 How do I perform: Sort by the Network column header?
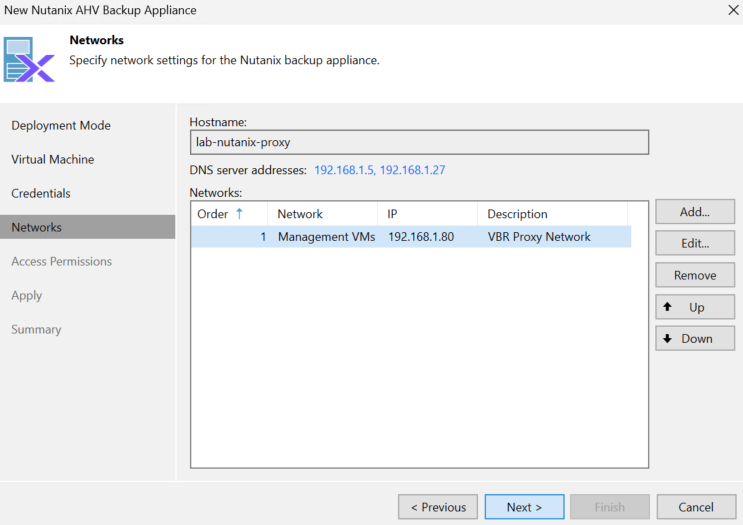(323, 214)
